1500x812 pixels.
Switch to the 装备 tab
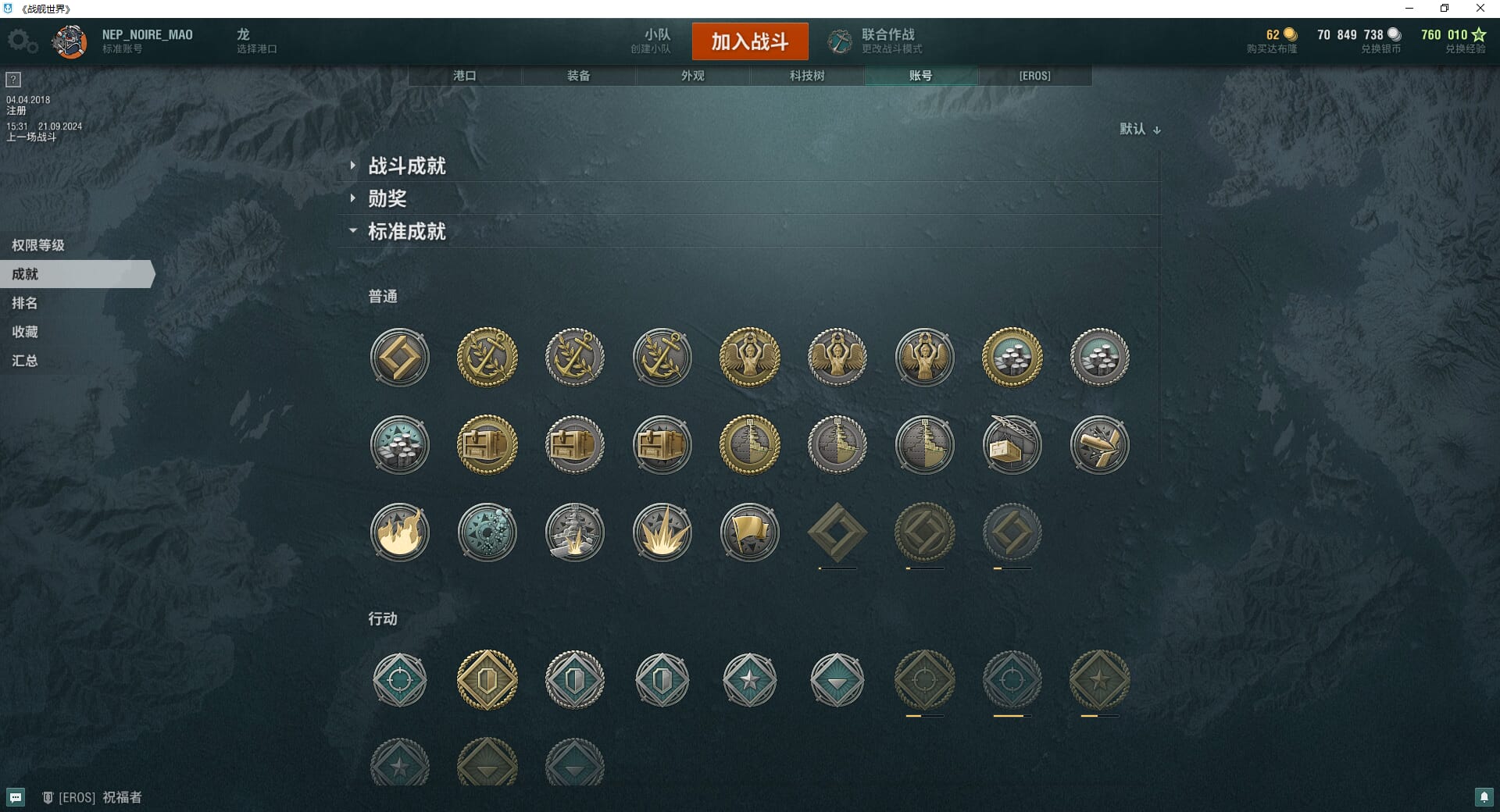click(x=579, y=76)
